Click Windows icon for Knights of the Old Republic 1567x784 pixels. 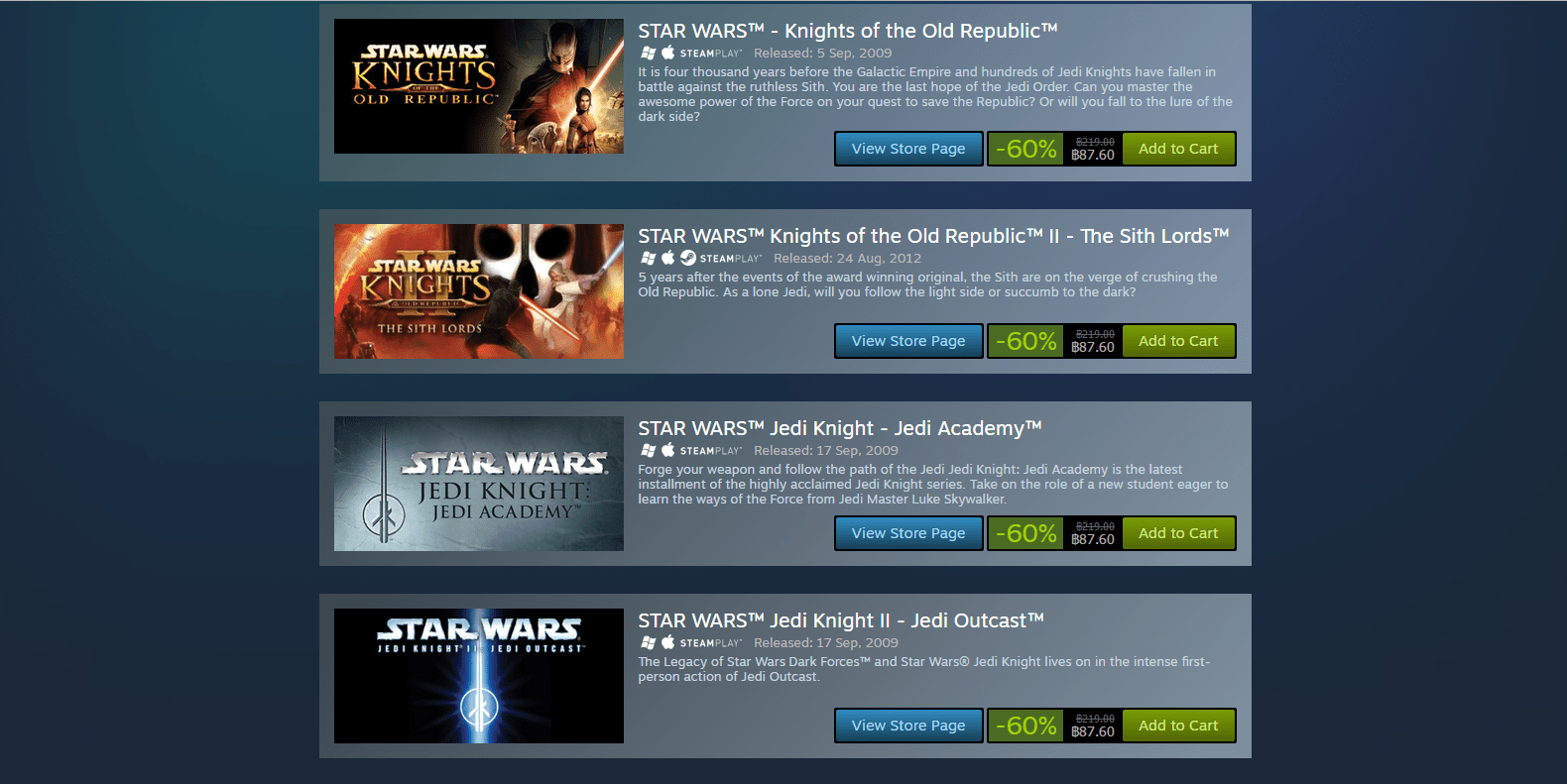648,54
